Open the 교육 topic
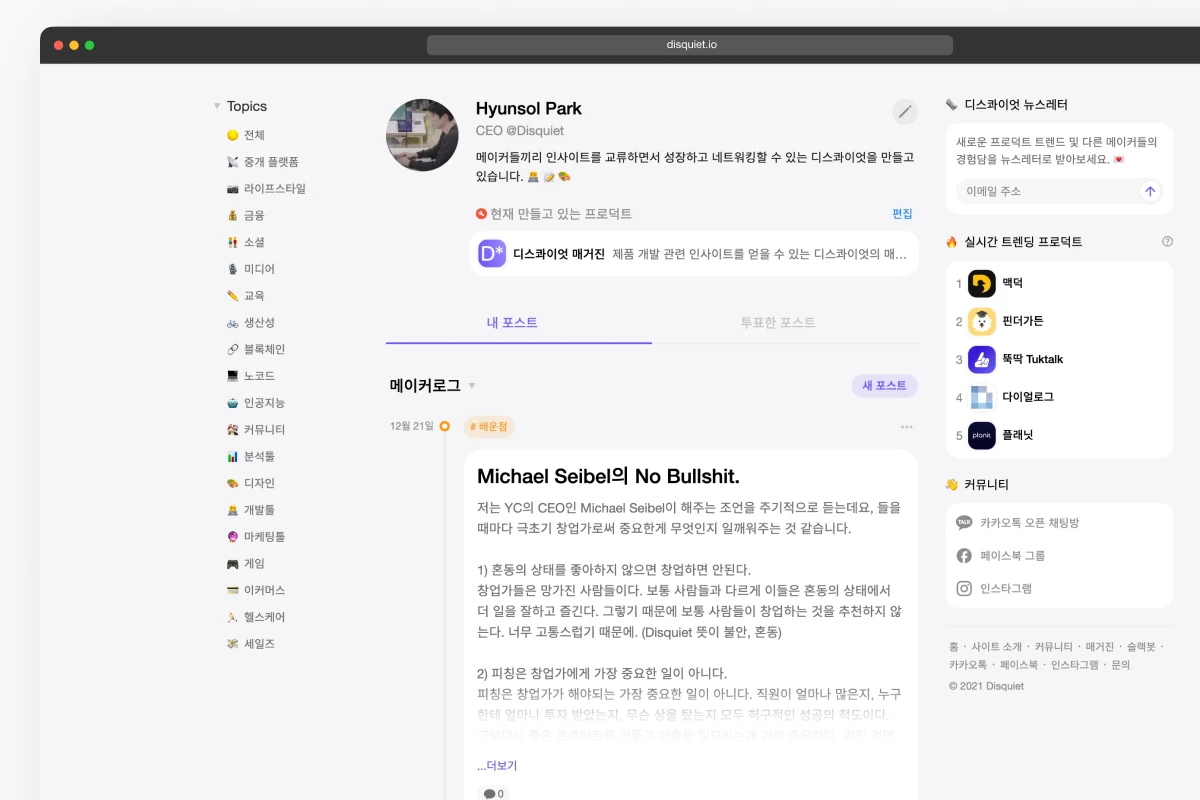The width and height of the screenshot is (1200, 800). 246,296
